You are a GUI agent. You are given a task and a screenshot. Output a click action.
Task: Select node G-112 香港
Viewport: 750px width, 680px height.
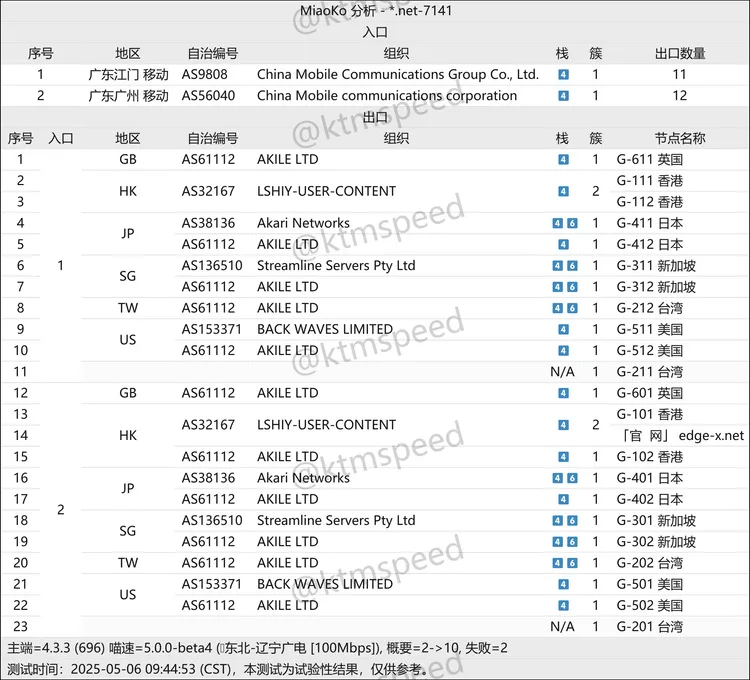(x=650, y=202)
